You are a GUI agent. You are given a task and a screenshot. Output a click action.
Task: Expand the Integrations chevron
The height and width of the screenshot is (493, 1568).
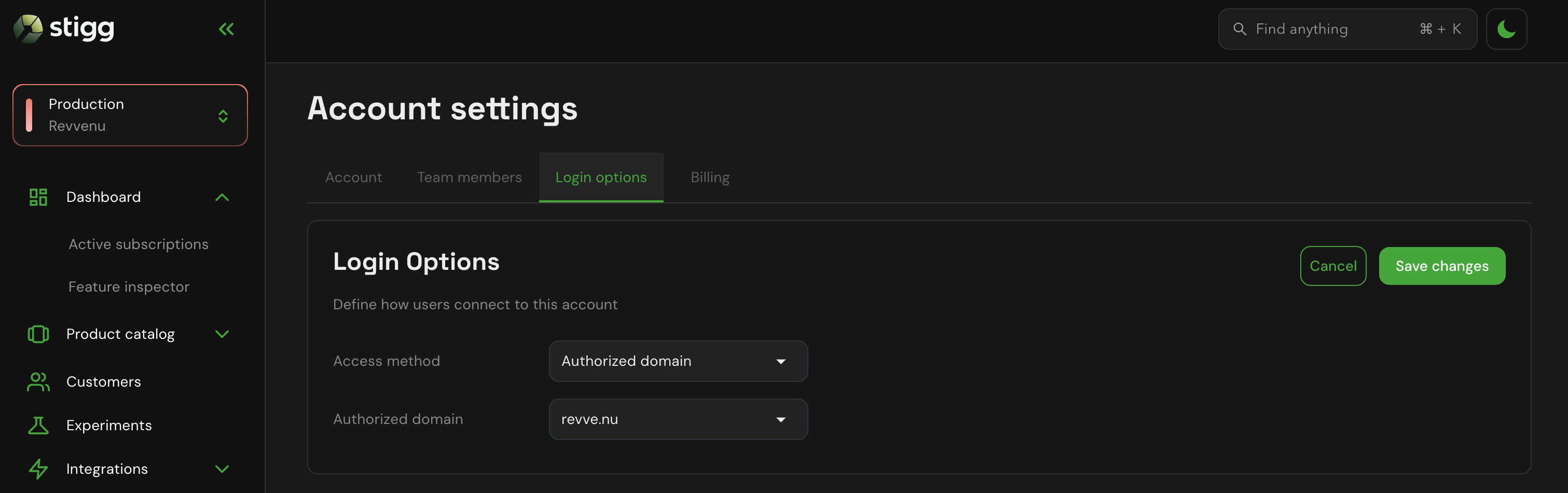(x=222, y=469)
